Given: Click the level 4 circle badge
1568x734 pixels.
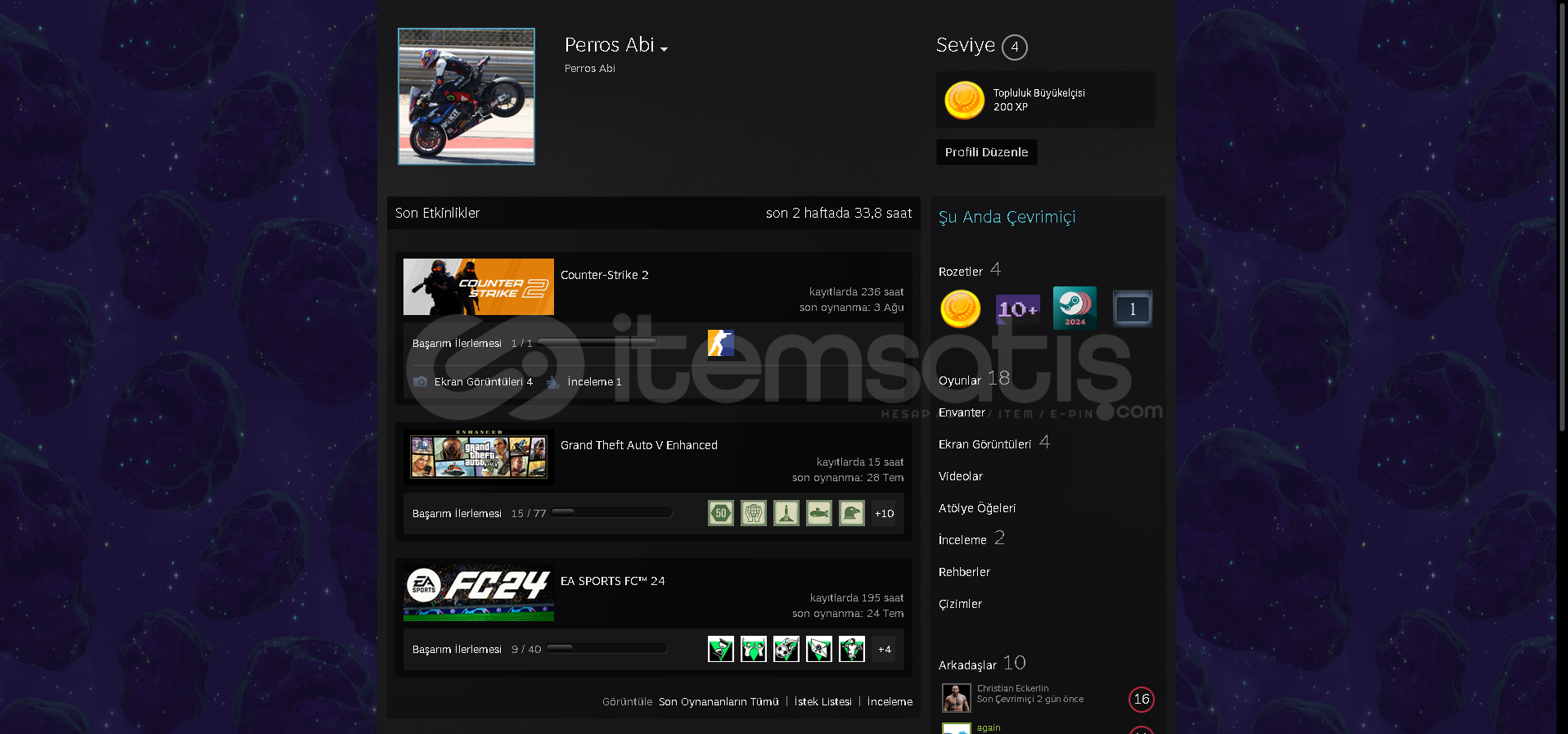Looking at the screenshot, I should click(x=1015, y=47).
